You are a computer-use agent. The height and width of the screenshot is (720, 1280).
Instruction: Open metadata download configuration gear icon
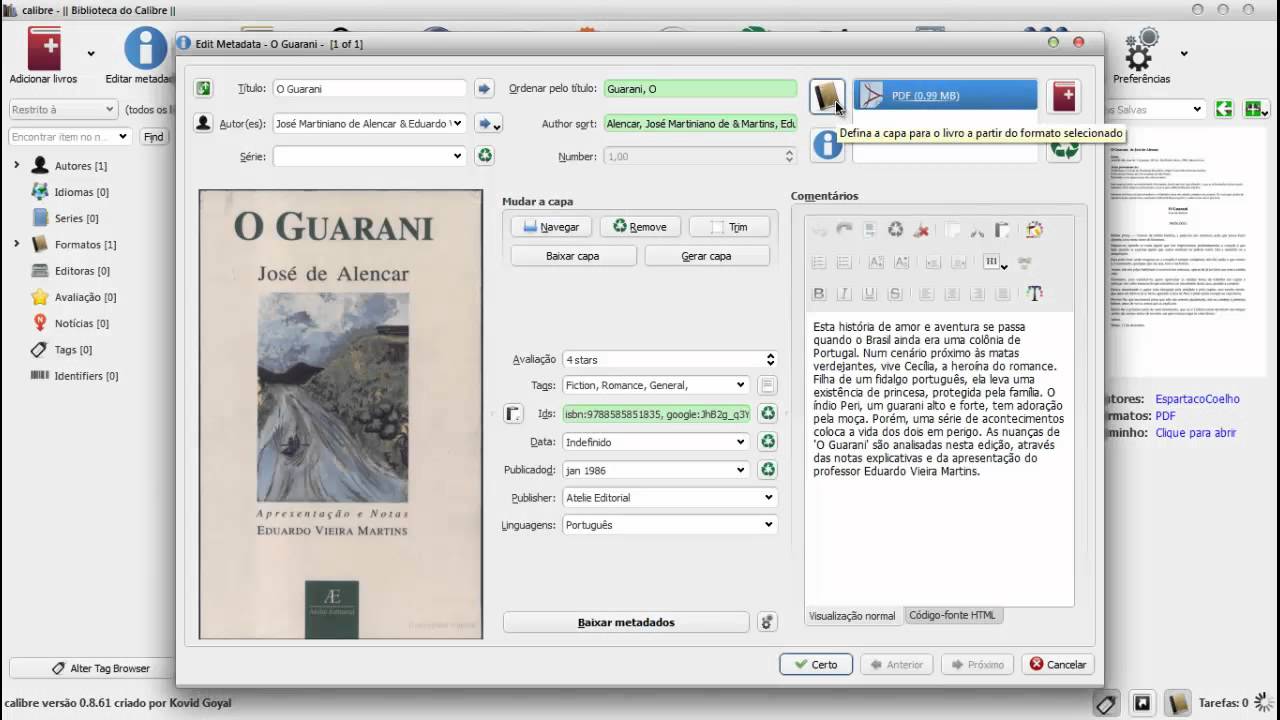point(767,622)
